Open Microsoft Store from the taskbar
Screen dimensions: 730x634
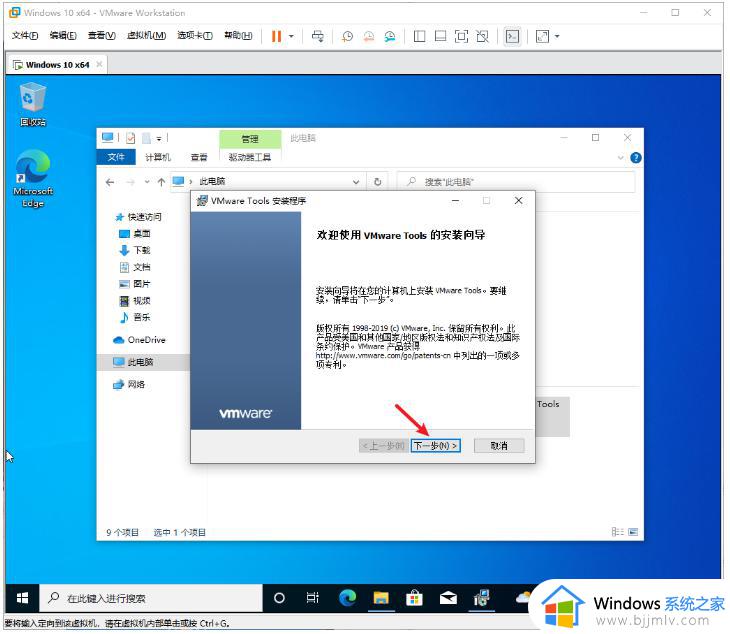click(x=414, y=598)
